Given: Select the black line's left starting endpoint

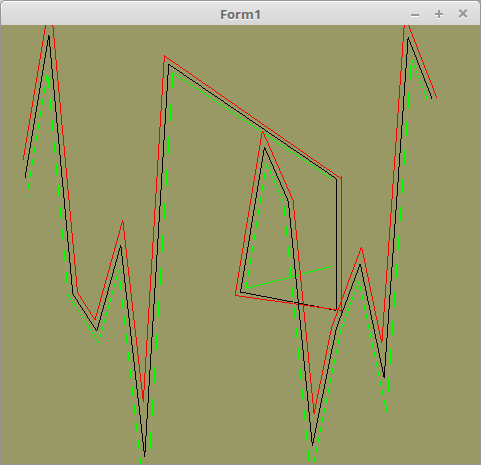Looking at the screenshot, I should 25,177.
